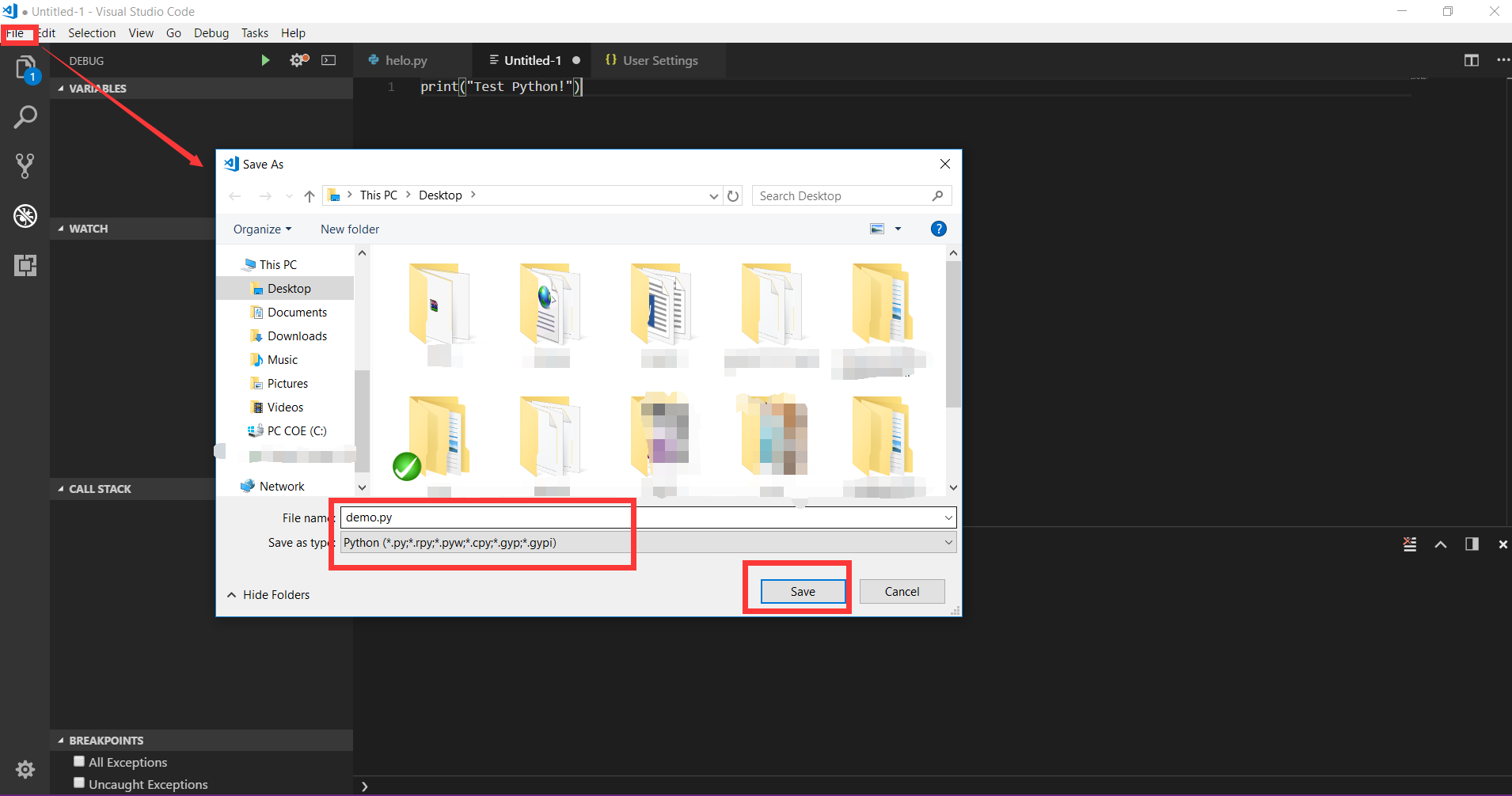Go forward in the Save As dialog
Screen dimensions: 1512x796
point(265,196)
